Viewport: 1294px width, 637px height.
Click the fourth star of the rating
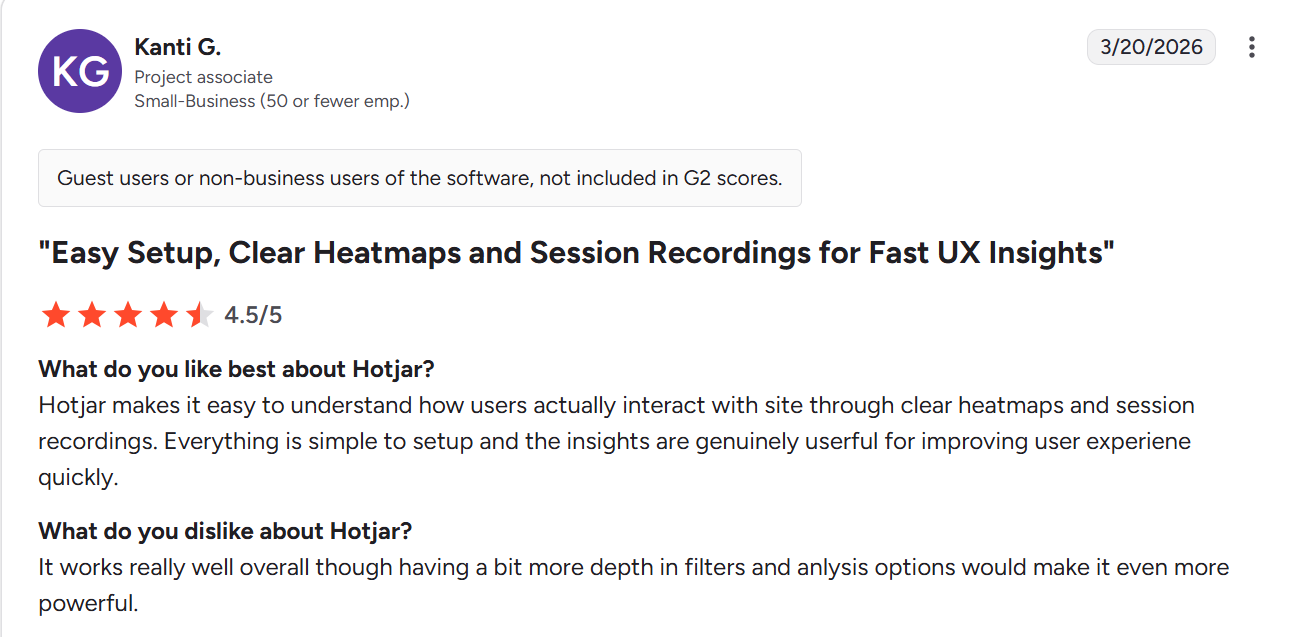coord(163,314)
